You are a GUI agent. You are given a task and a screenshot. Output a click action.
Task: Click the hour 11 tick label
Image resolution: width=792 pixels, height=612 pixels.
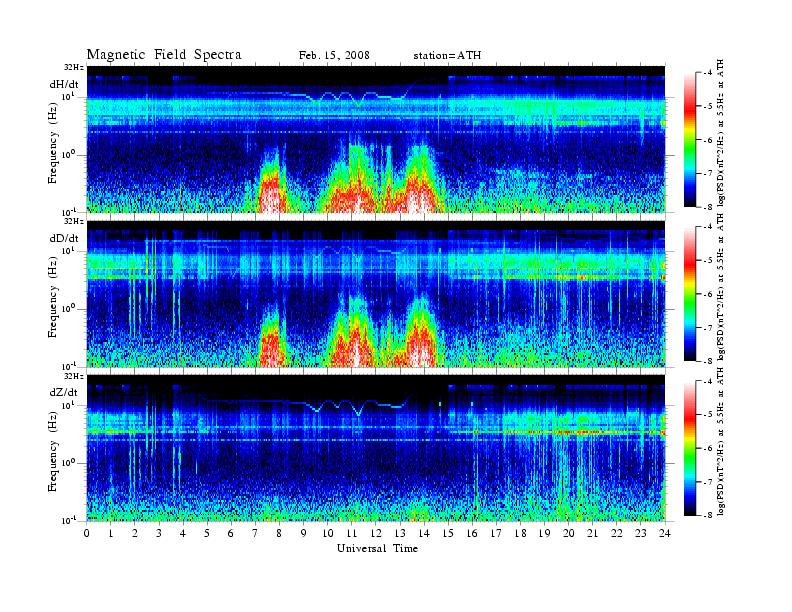tap(352, 534)
